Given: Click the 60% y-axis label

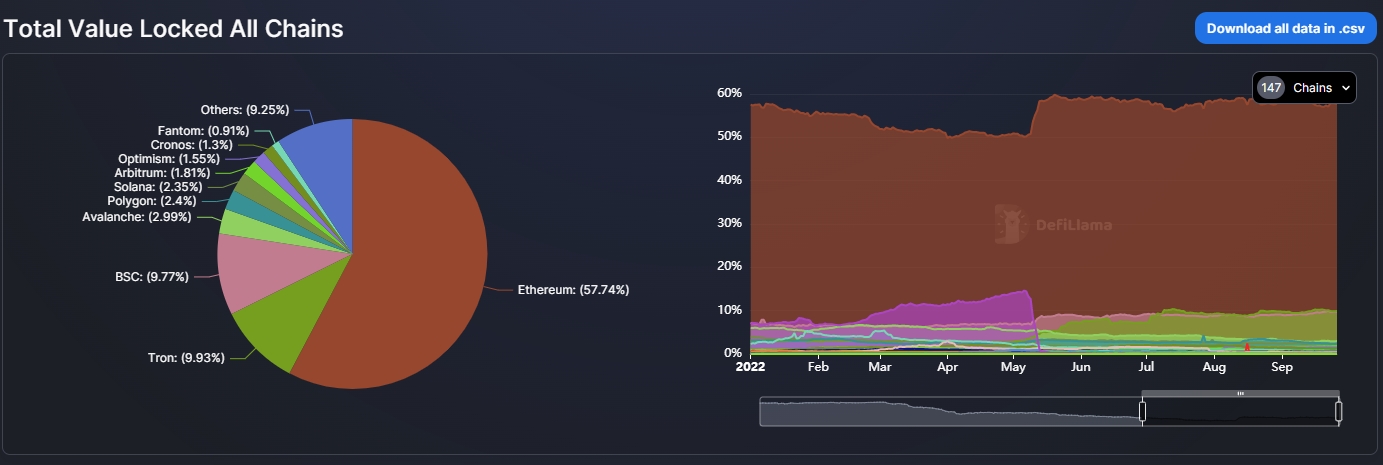Looking at the screenshot, I should click(729, 92).
